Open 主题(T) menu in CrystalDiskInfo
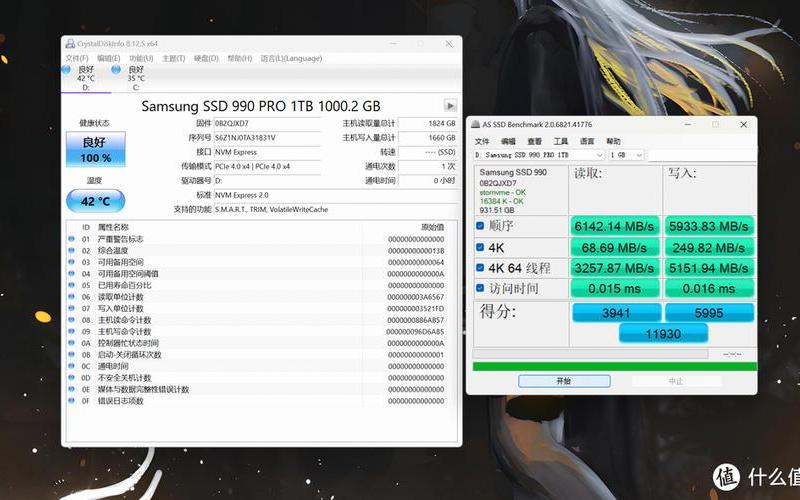Viewport: 800px width, 500px height. (x=173, y=58)
